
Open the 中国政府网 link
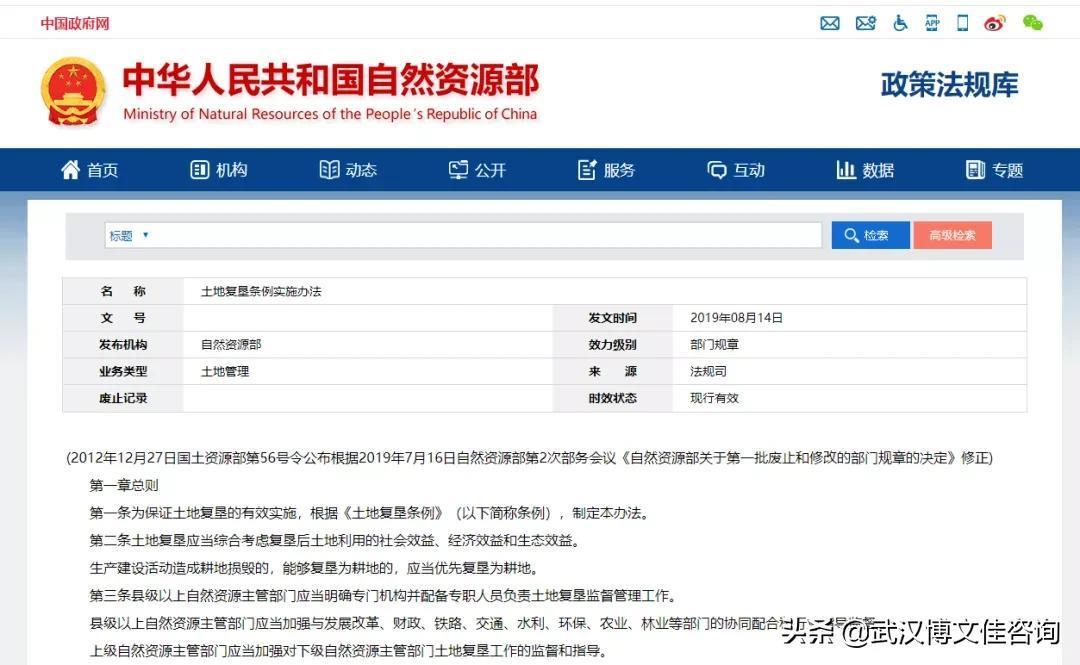click(x=74, y=23)
